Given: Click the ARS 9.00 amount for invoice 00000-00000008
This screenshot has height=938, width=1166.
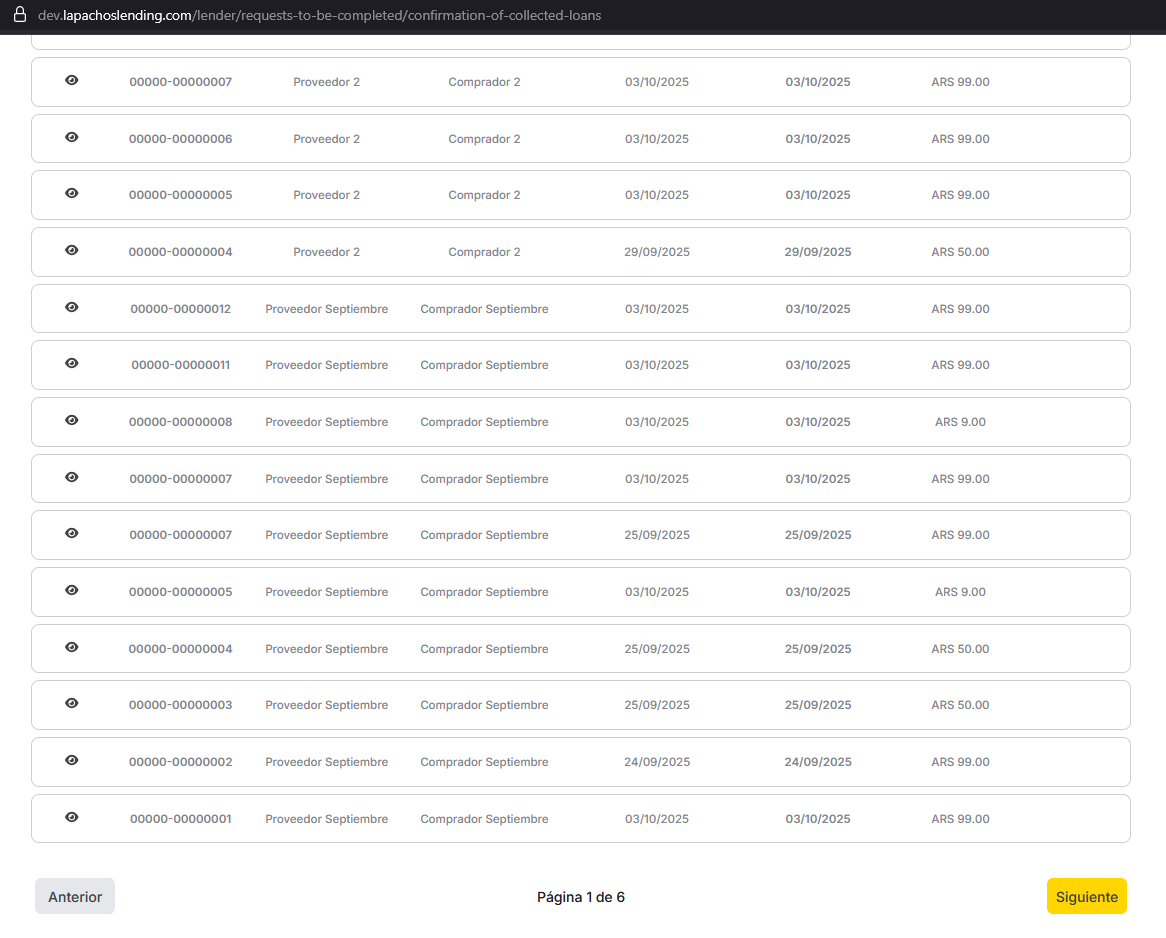Looking at the screenshot, I should (960, 422).
